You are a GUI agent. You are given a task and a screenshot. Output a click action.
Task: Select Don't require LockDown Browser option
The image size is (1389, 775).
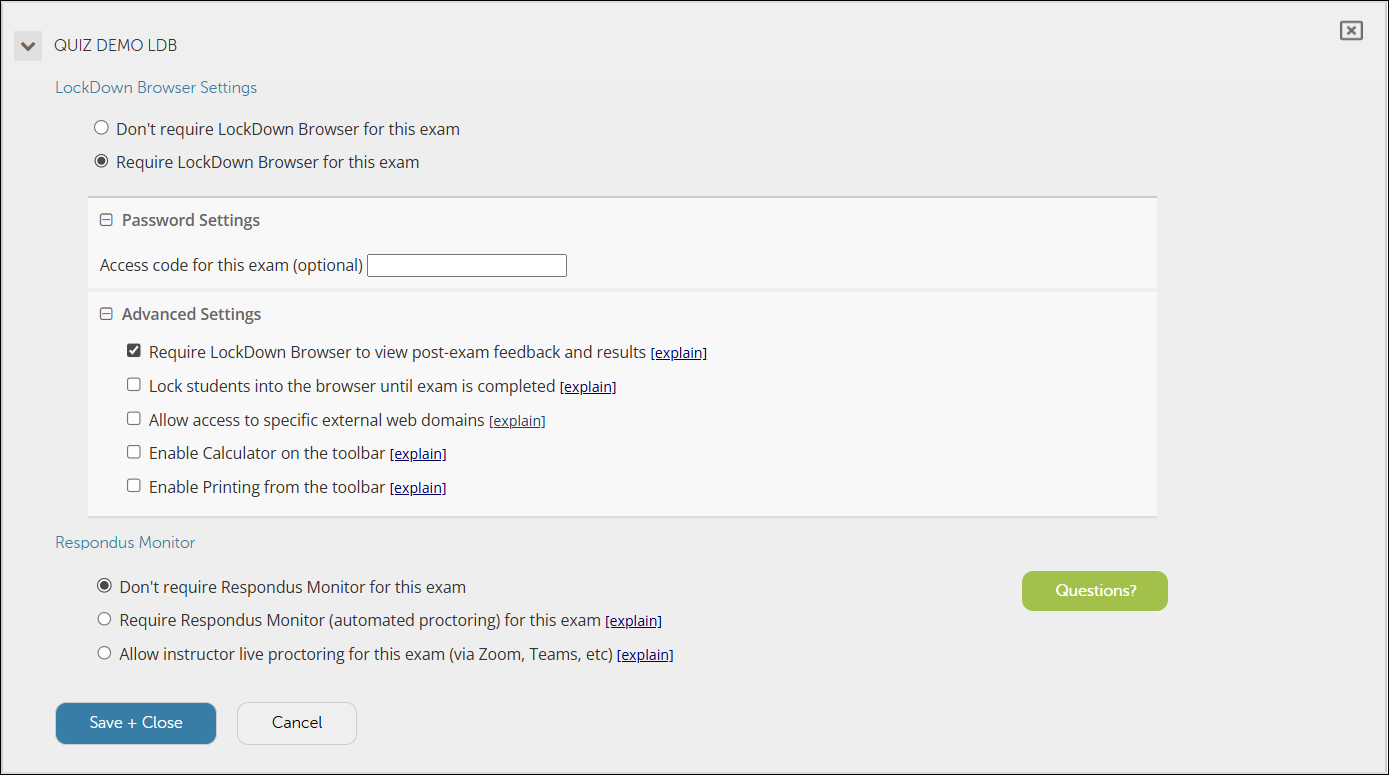101,128
